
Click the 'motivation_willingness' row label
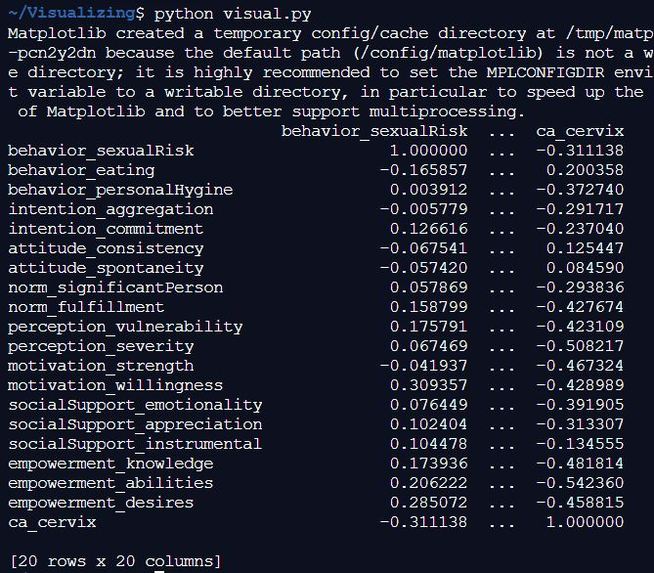116,385
